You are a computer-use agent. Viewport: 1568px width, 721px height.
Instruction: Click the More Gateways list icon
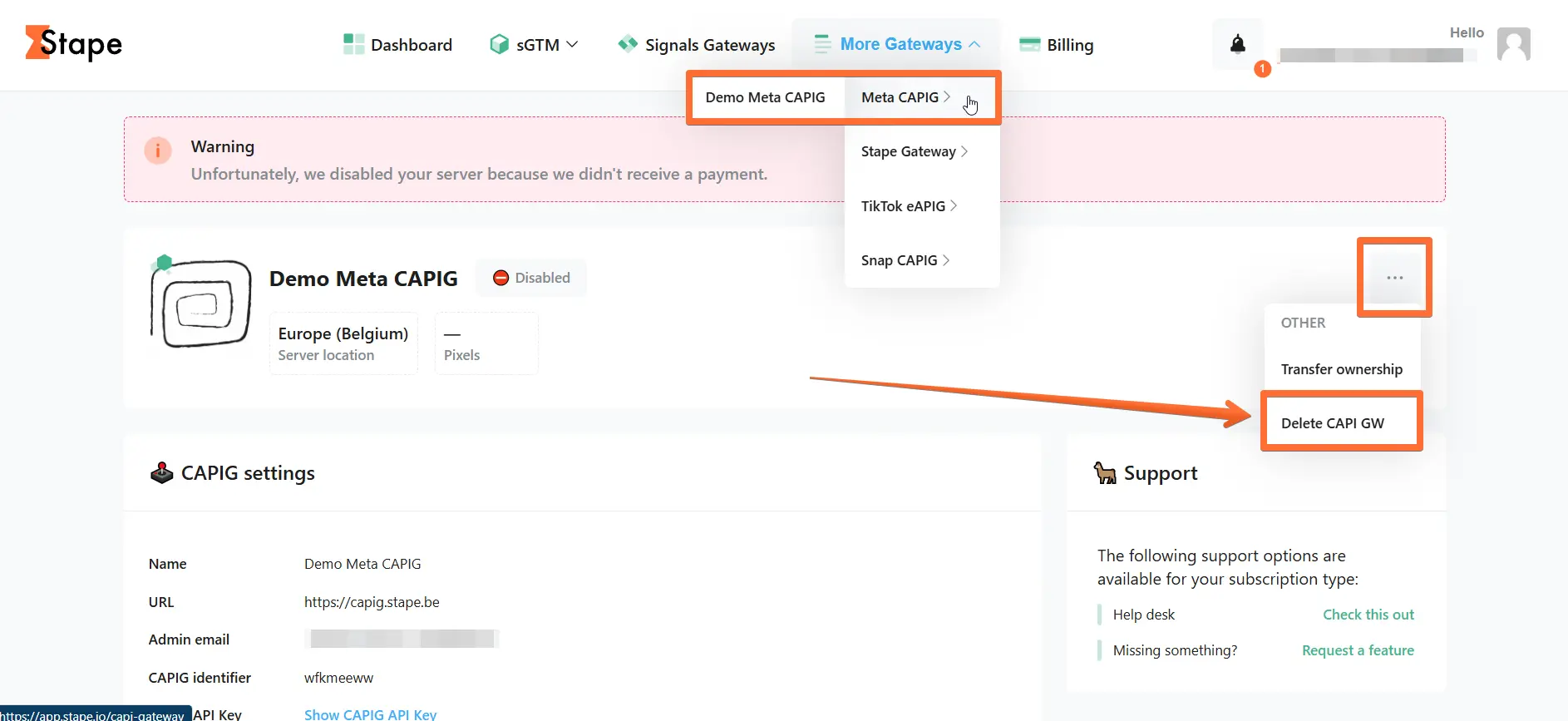pos(822,44)
